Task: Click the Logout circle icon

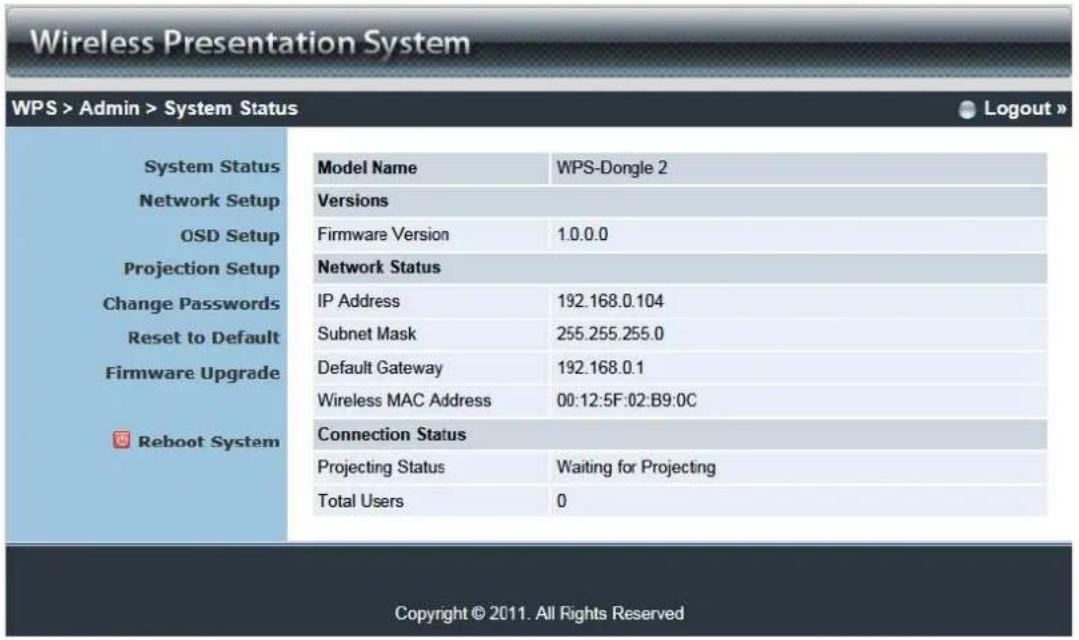Action: [967, 109]
